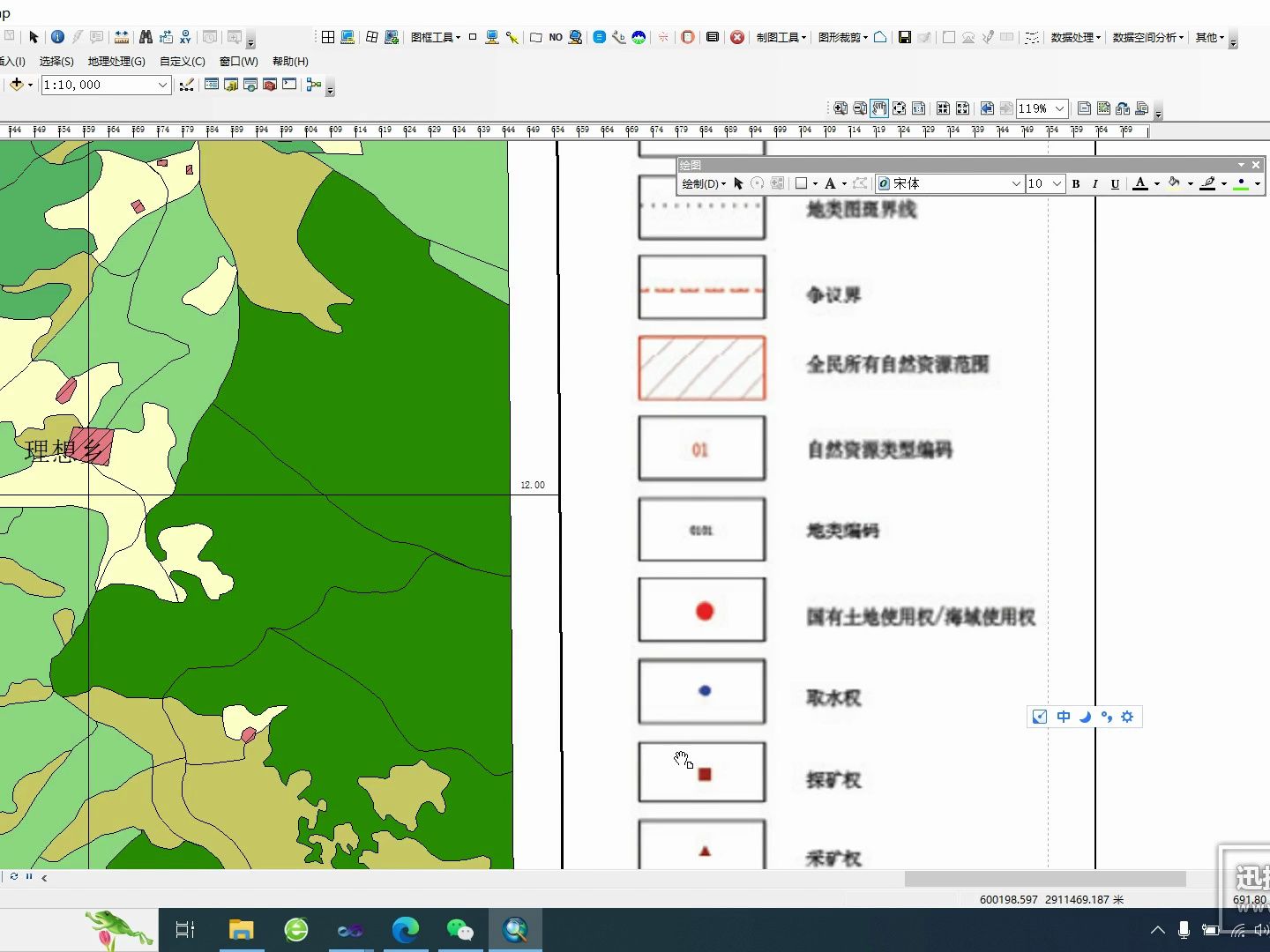Viewport: 1270px width, 952px height.
Task: Activate the Pan hand tool
Action: coord(879,108)
